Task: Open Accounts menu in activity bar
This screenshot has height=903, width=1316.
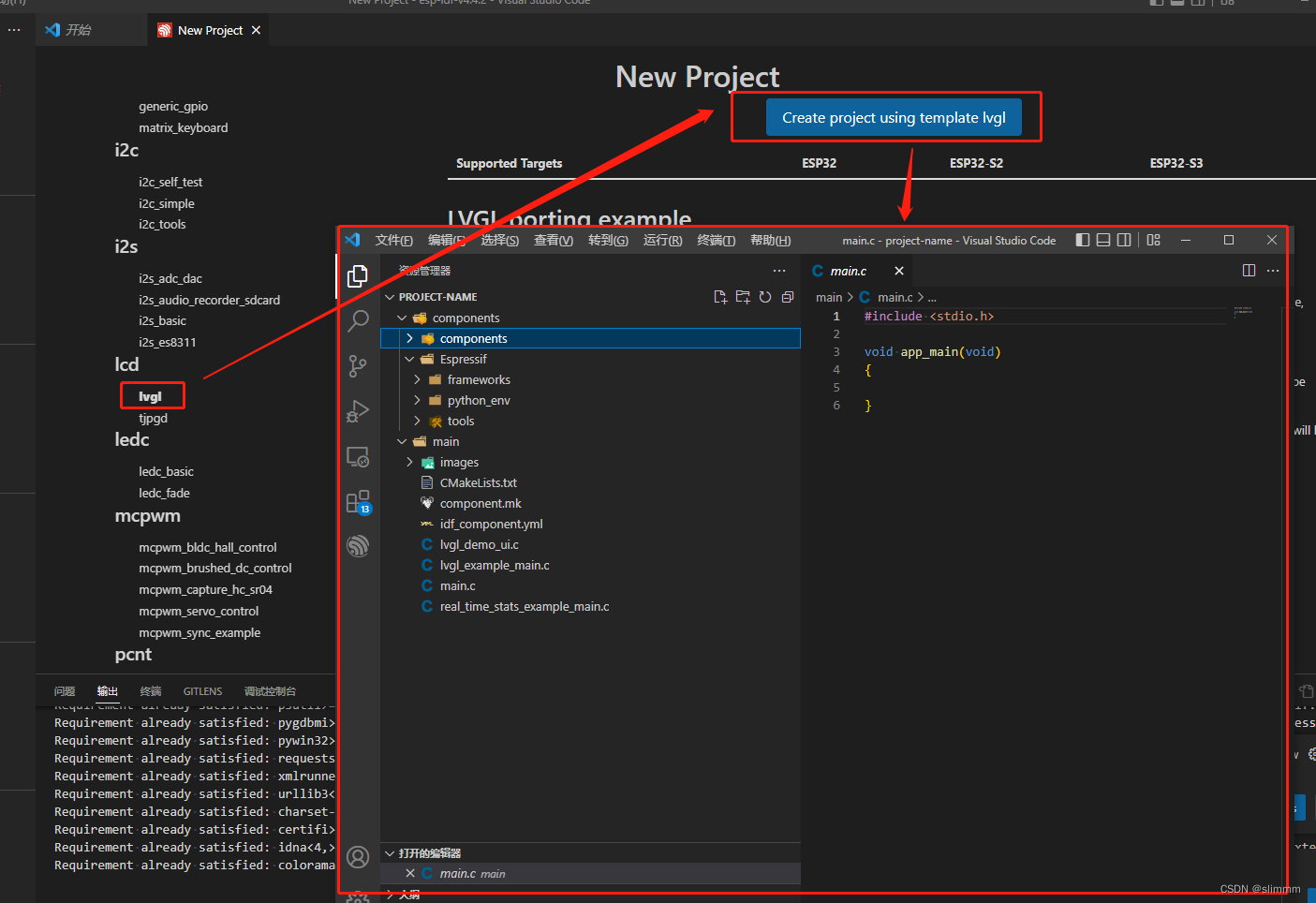Action: (x=358, y=856)
